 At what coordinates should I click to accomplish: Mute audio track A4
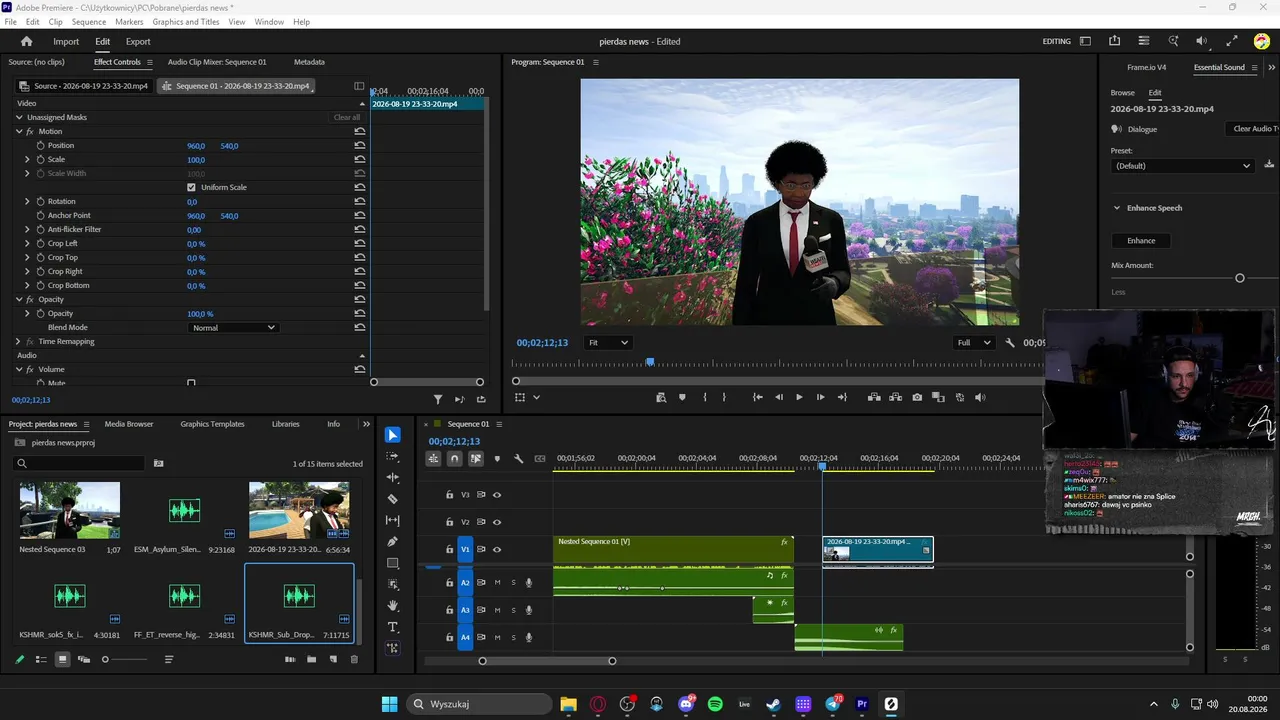point(497,637)
